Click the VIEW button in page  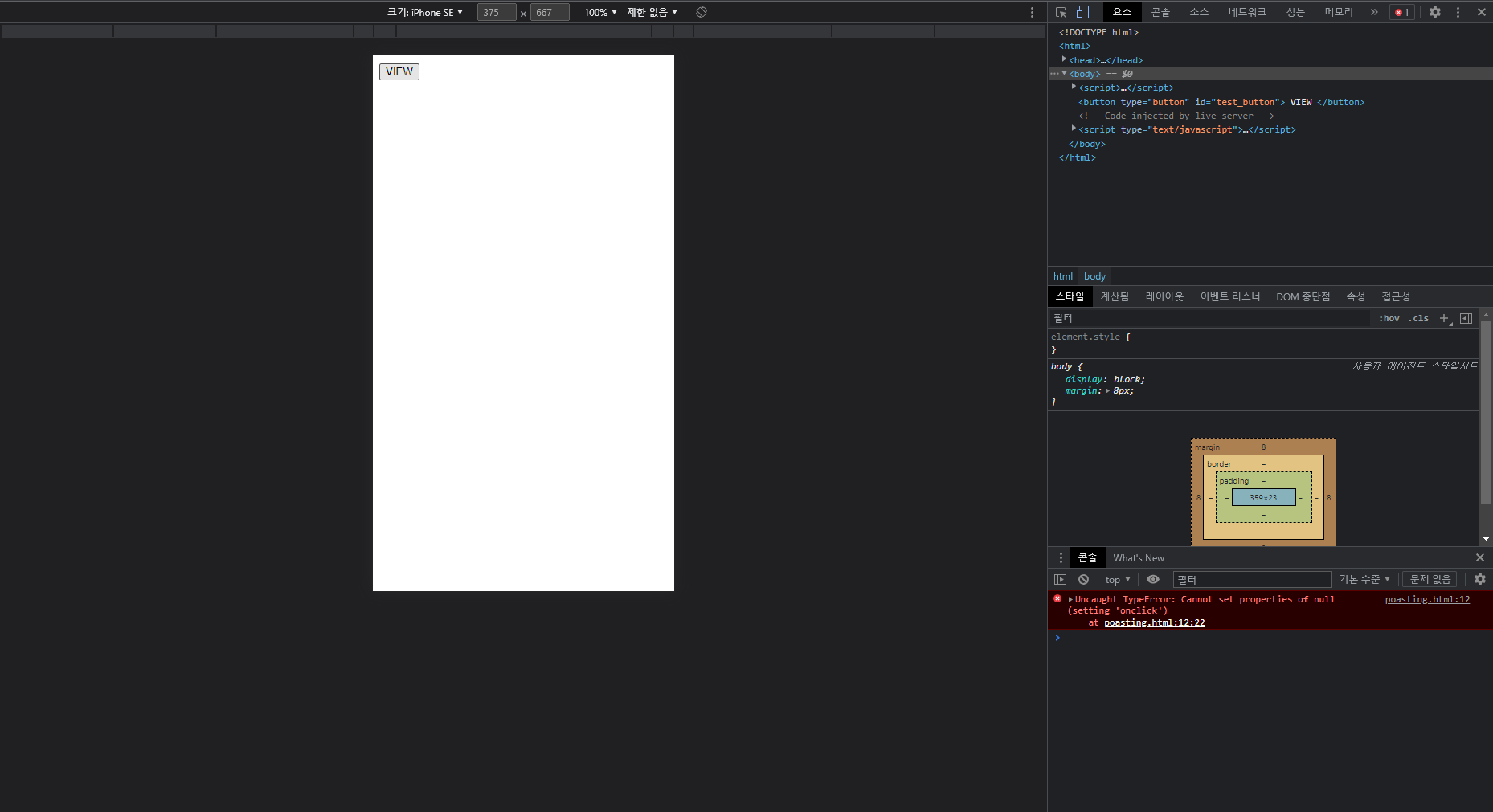coord(399,71)
